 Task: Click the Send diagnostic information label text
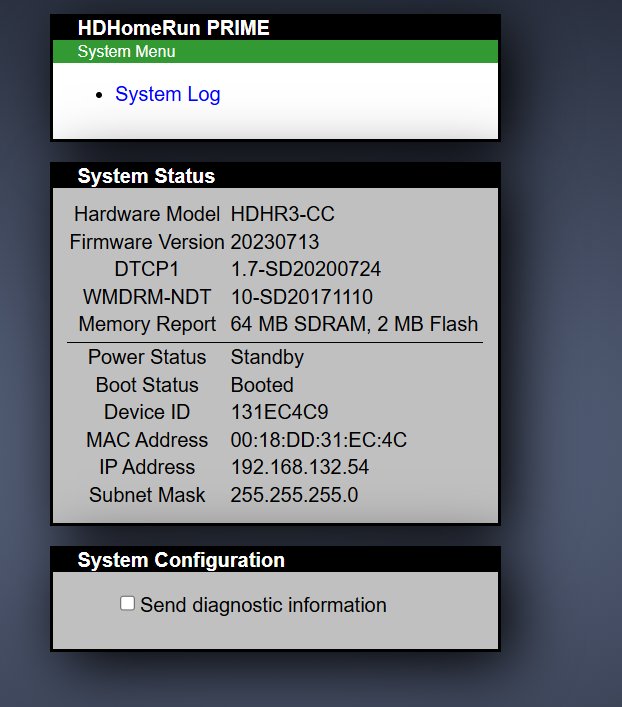(x=263, y=605)
